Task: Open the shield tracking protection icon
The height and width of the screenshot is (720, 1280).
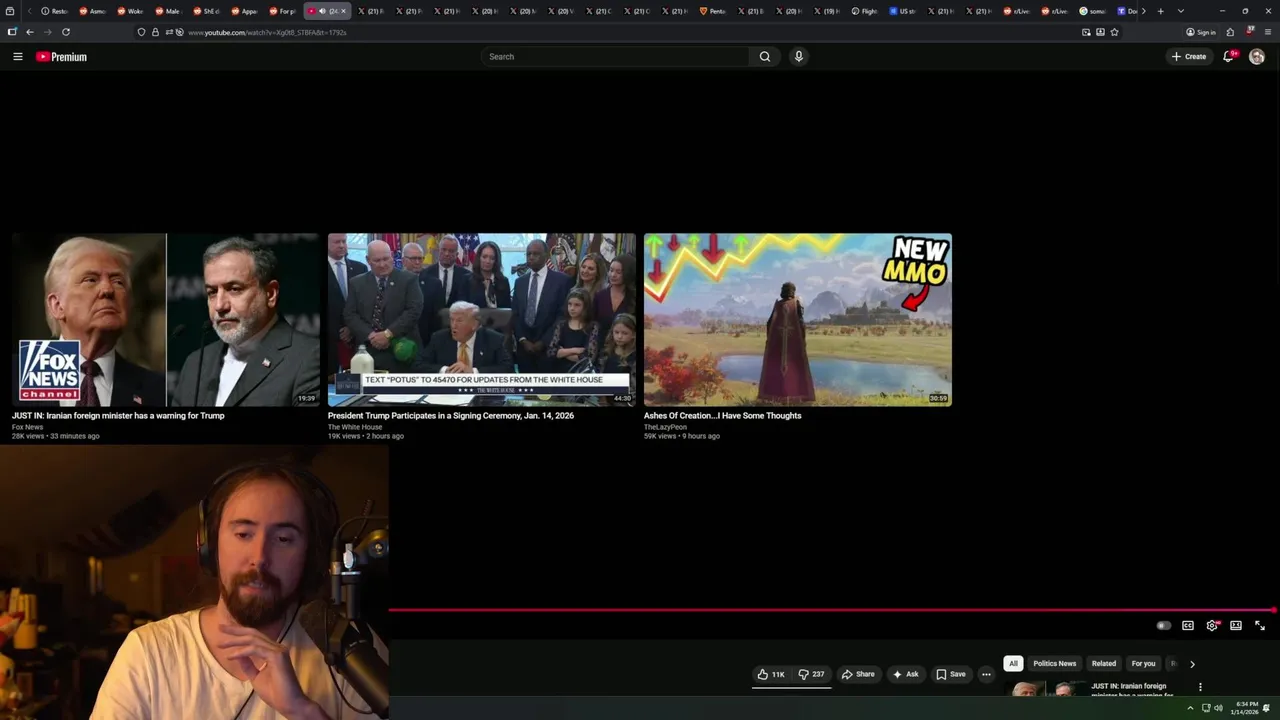Action: (141, 32)
